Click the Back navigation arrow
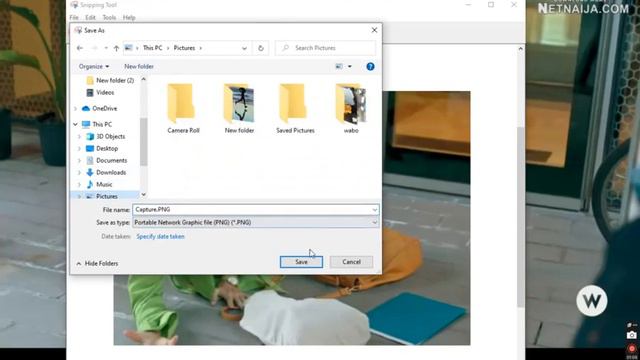This screenshot has height=360, width=640. [80, 48]
